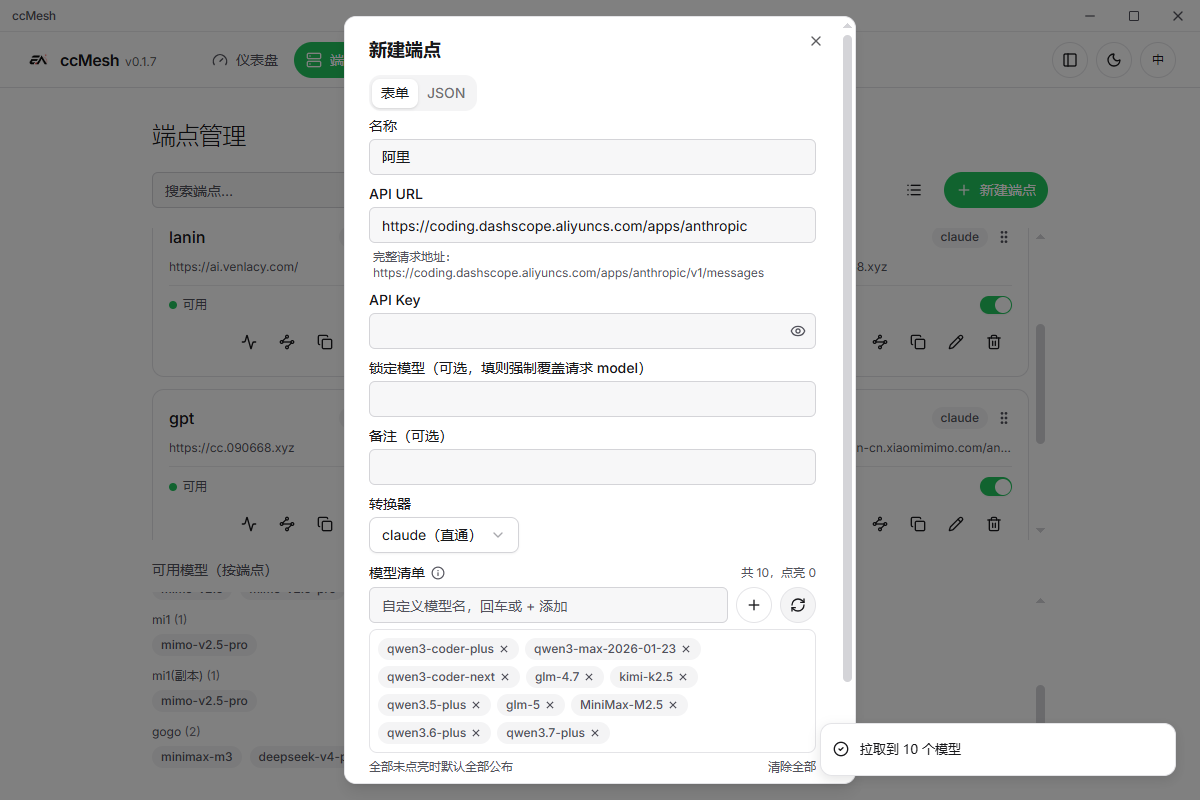This screenshot has height=800, width=1200.
Task: Click lanin endpoint route icon
Action: click(x=287, y=342)
